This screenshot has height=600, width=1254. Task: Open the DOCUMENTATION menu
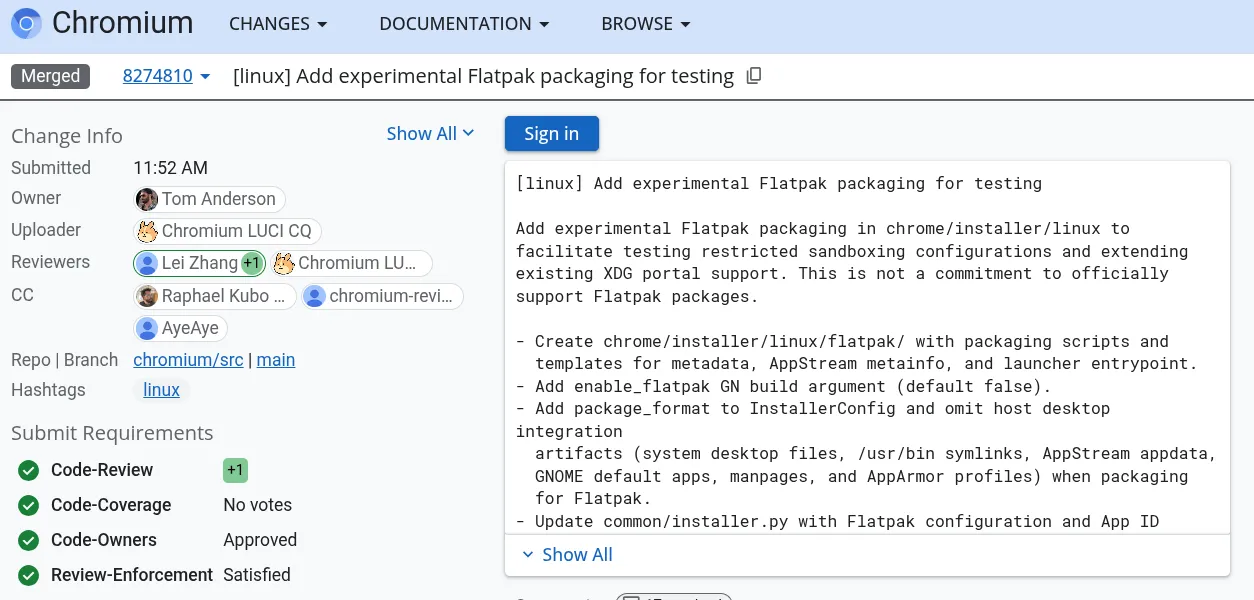pos(464,24)
